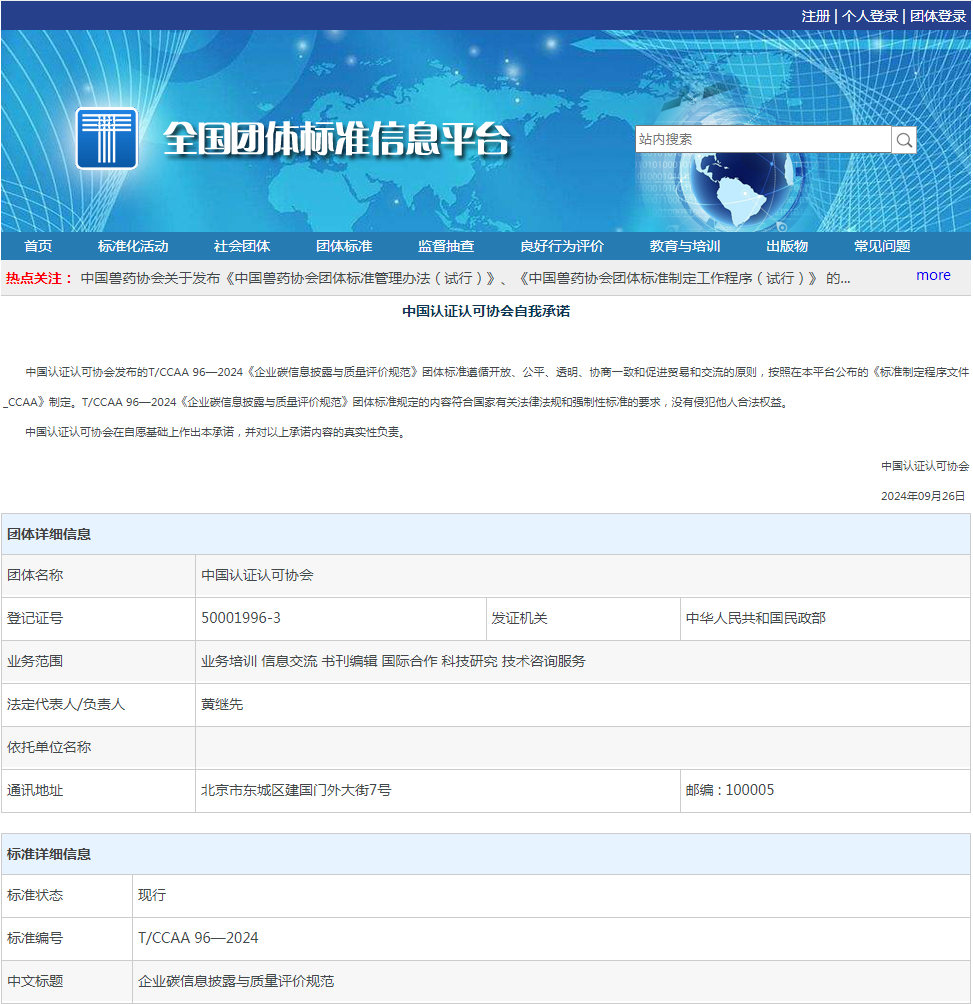
Task: Click the postal code 邮编：100005
Action: click(x=730, y=790)
